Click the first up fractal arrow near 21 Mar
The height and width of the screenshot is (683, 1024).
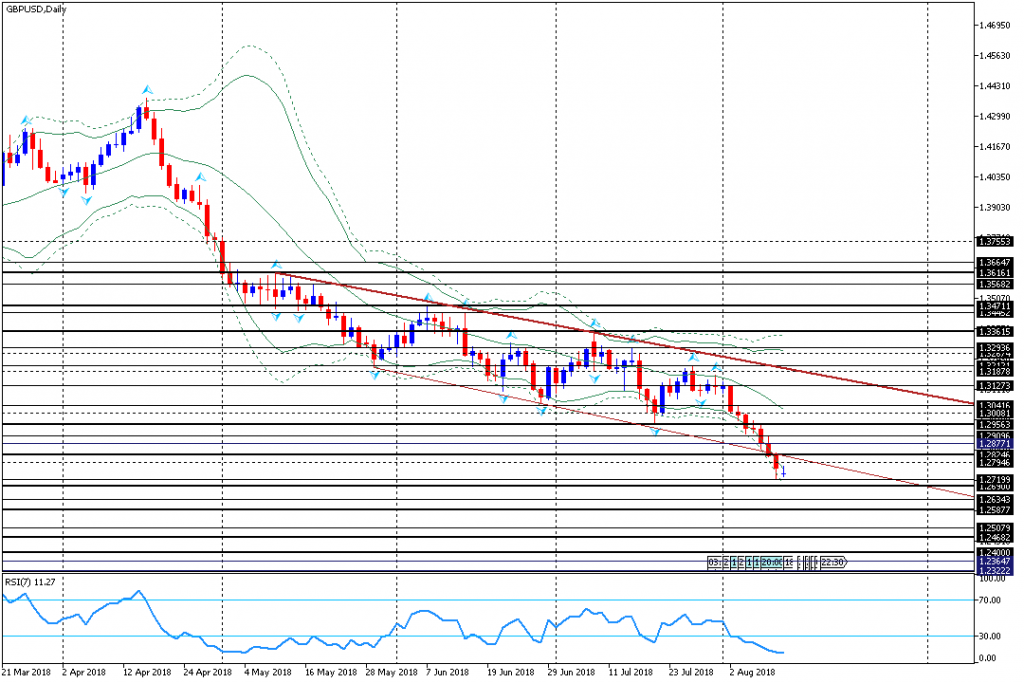click(26, 120)
